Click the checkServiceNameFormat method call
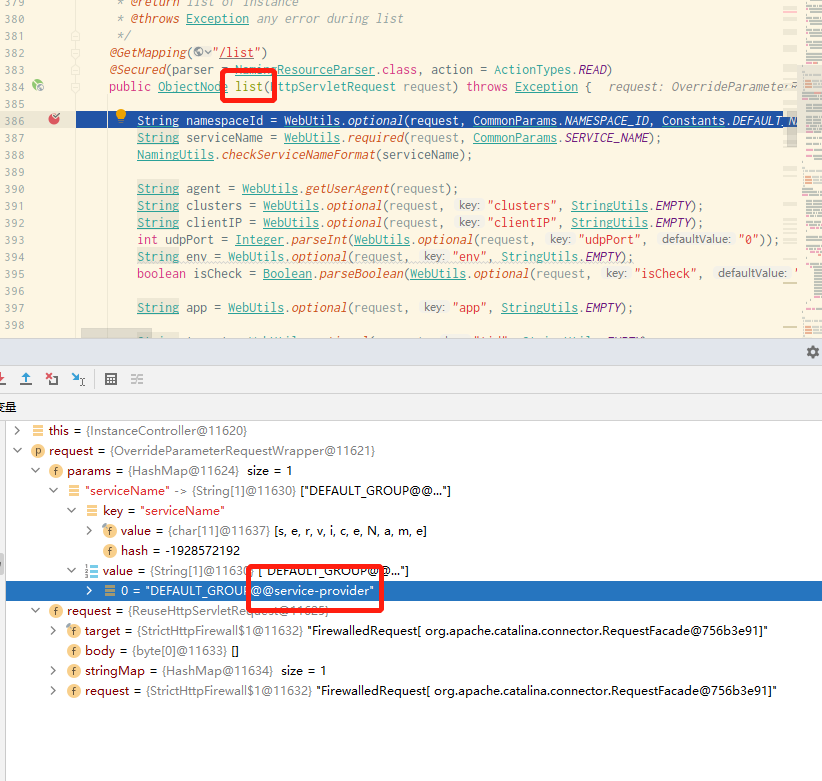This screenshot has width=822, height=781. point(298,155)
